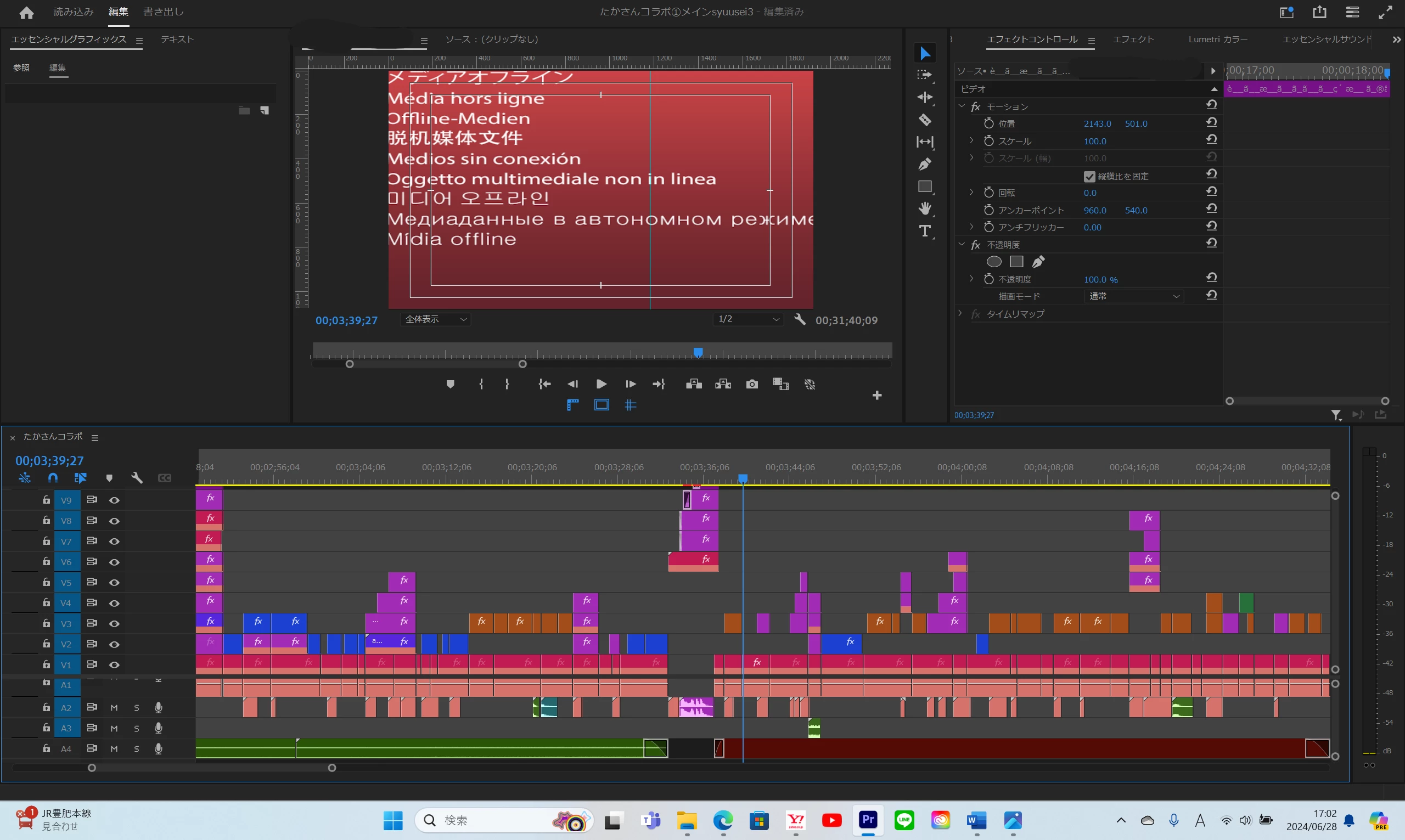Select the Razor tool
1405x840 pixels.
coord(924,120)
